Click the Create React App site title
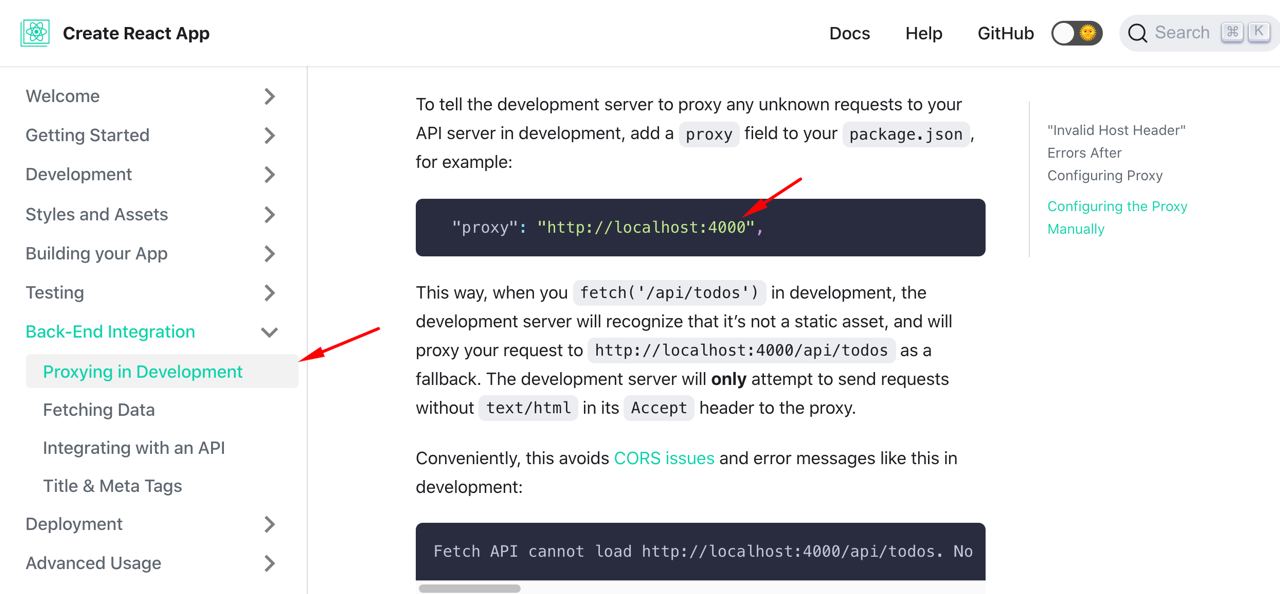1280x594 pixels. (136, 33)
